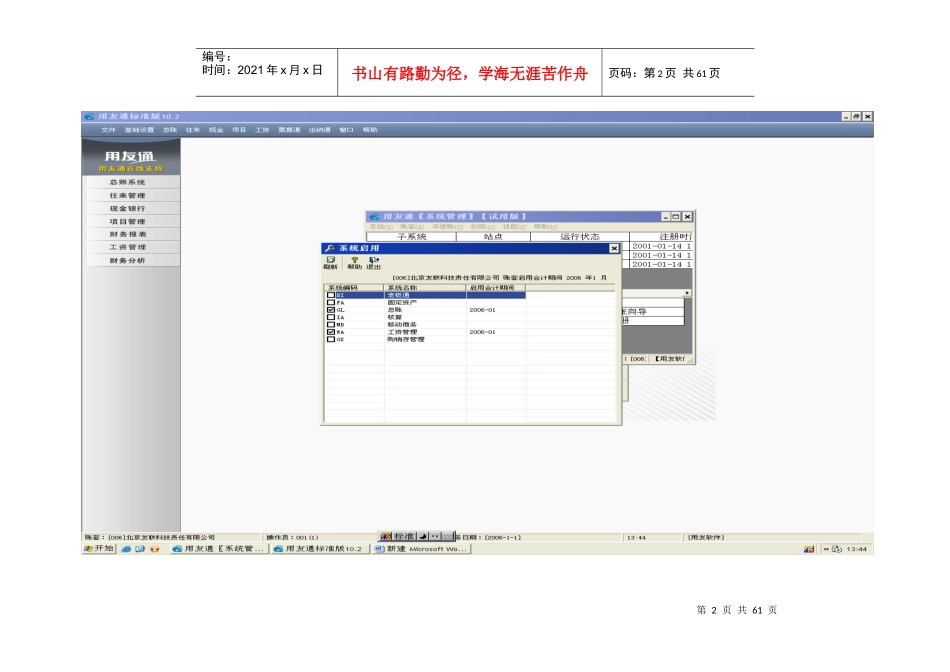Click the 开始 Start button

pos(99,548)
